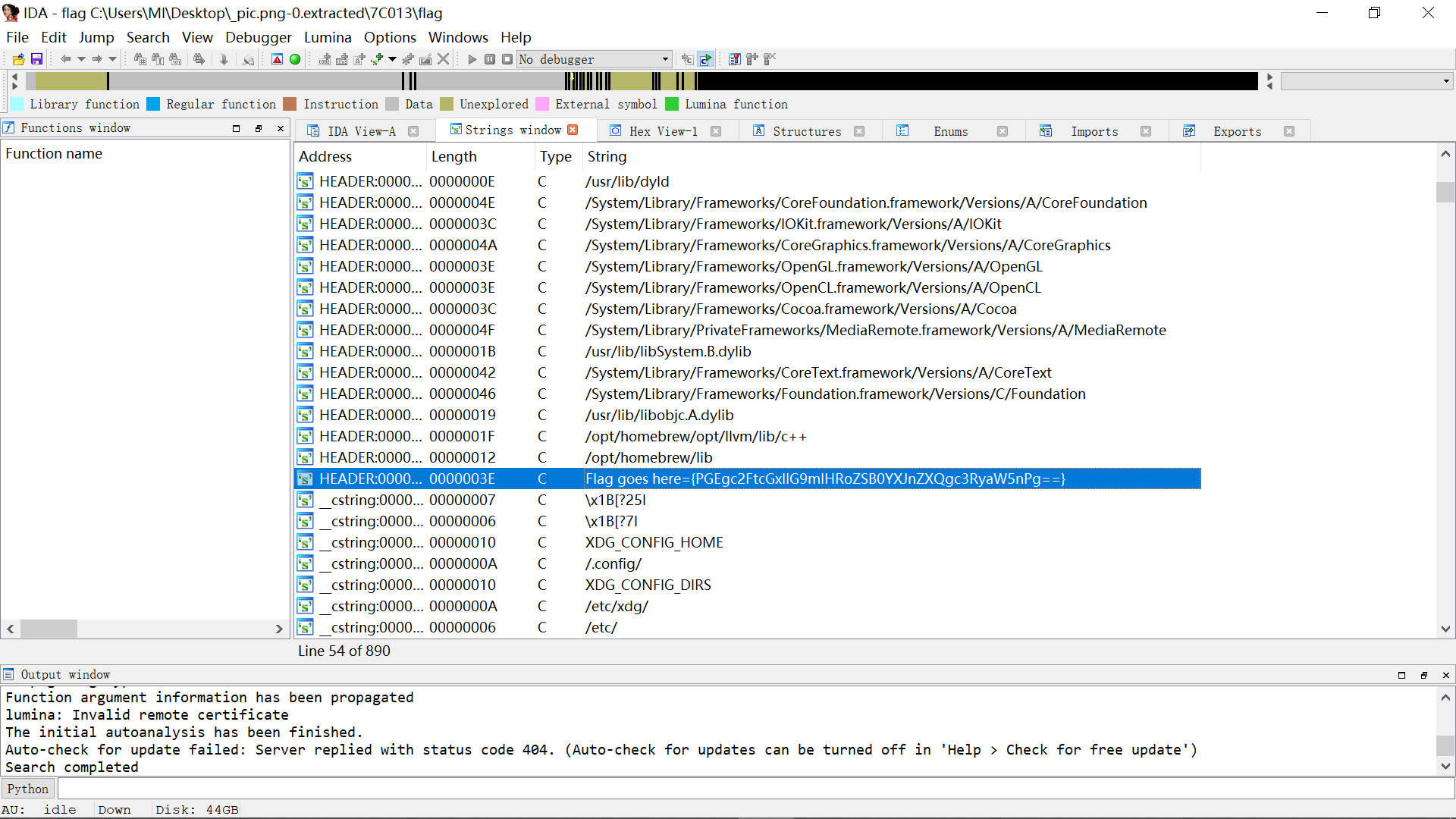Click the Jump back arrow icon
The height and width of the screenshot is (819, 1456).
(x=66, y=59)
